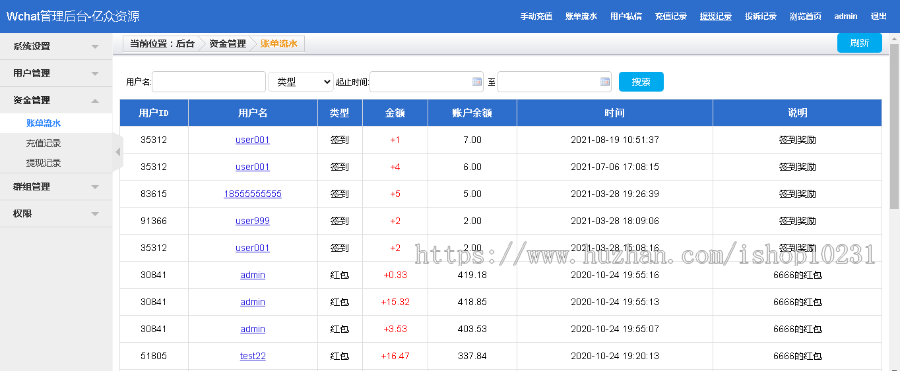Open the start date calendar picker icon

[477, 82]
